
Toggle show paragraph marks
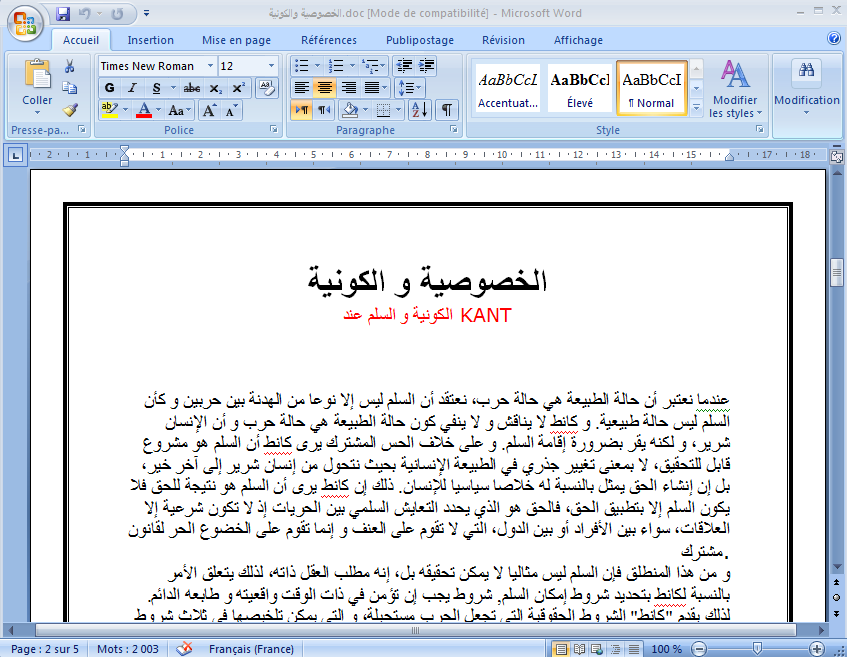[x=447, y=110]
